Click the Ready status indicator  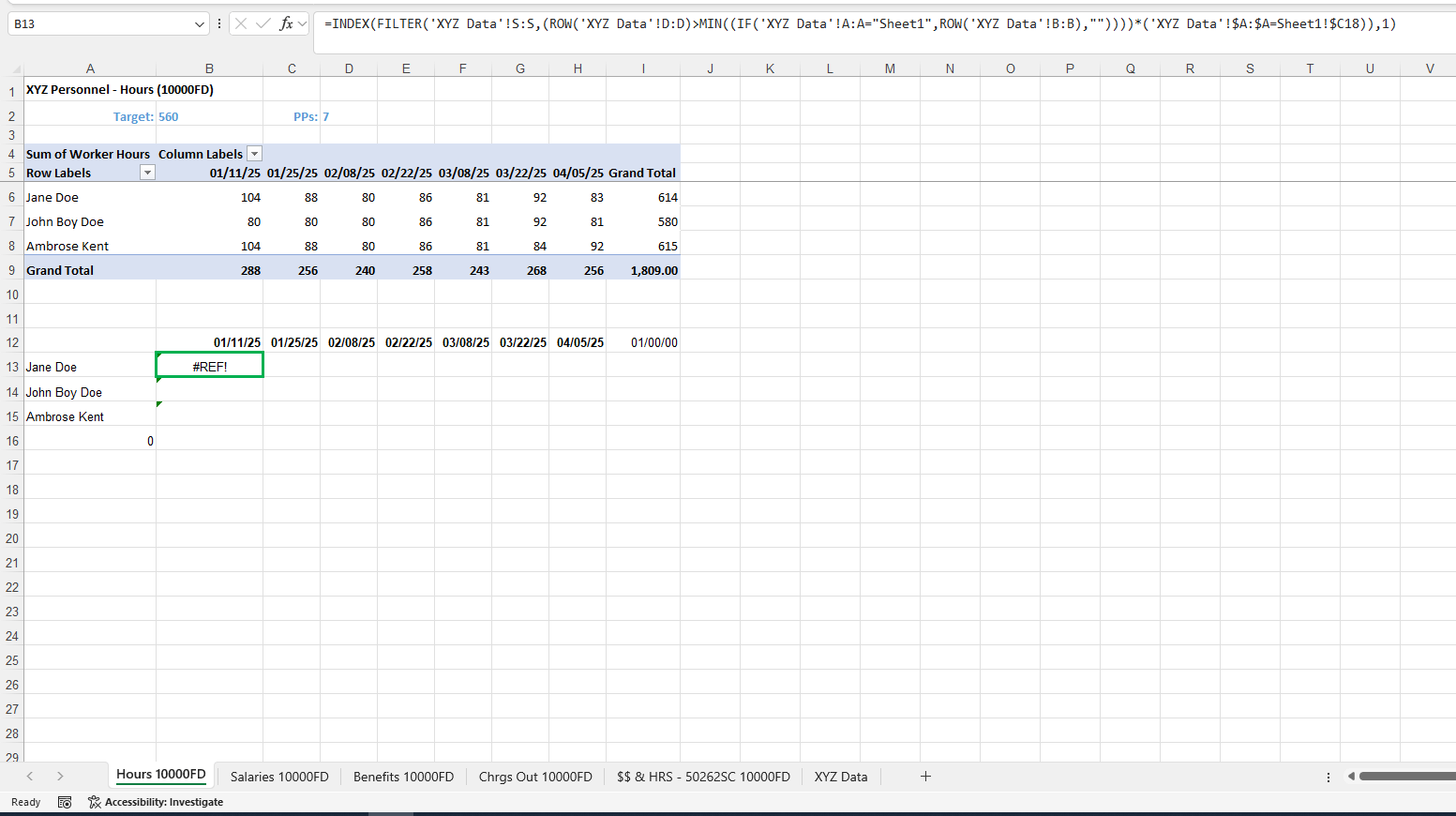click(x=25, y=802)
